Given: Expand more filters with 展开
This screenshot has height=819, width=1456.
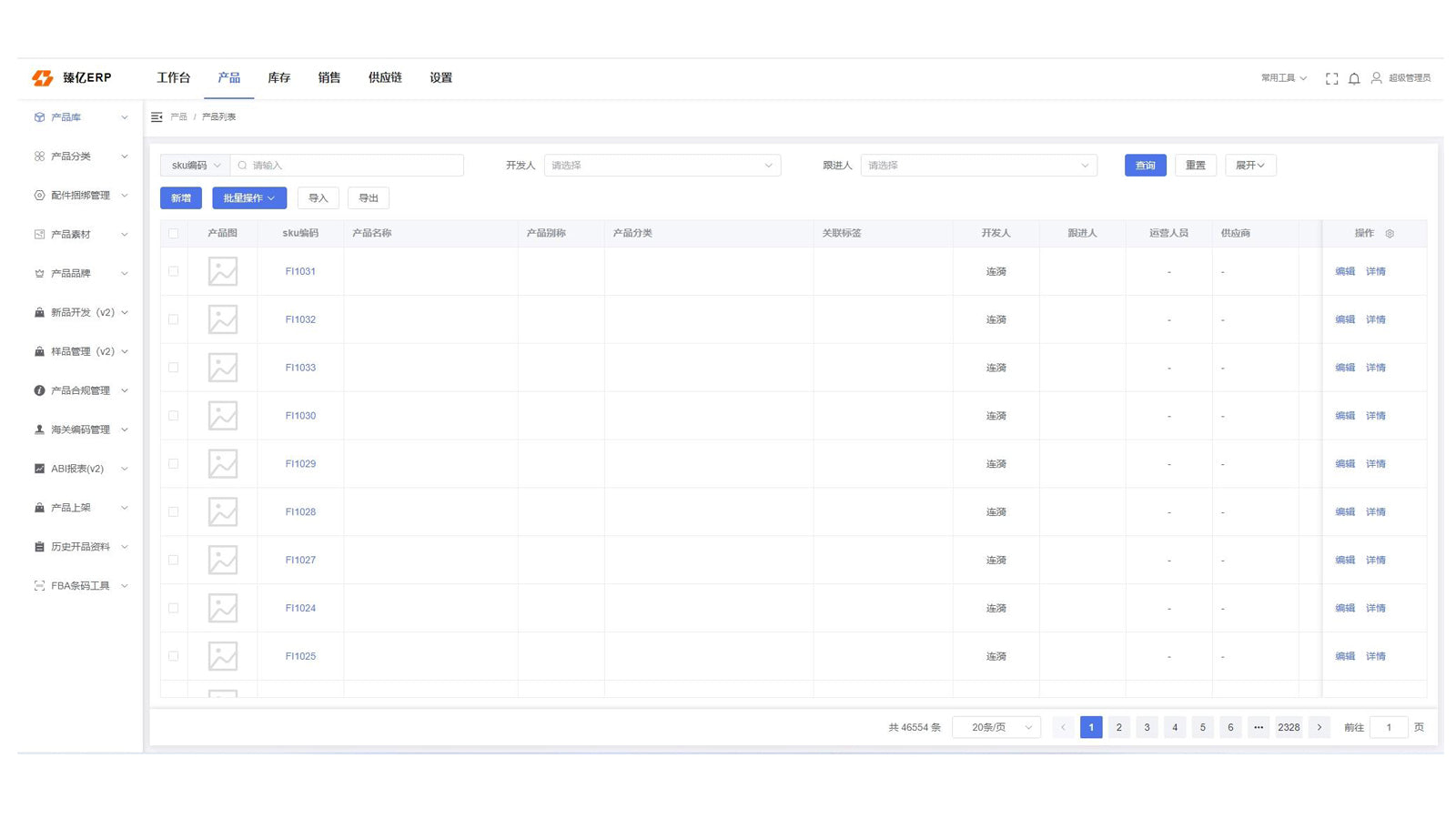Looking at the screenshot, I should coord(1250,166).
